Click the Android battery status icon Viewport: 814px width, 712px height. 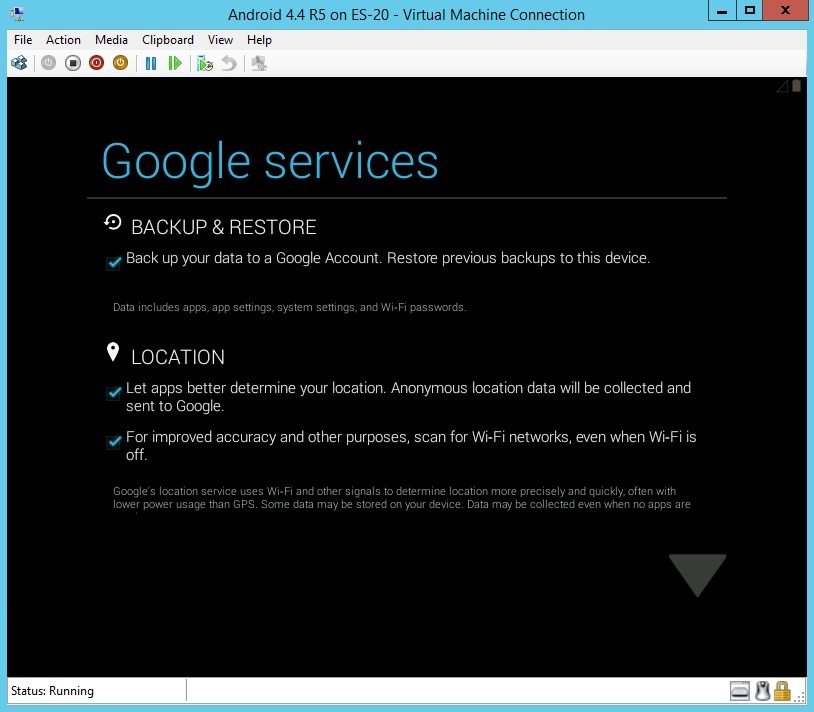(x=796, y=86)
